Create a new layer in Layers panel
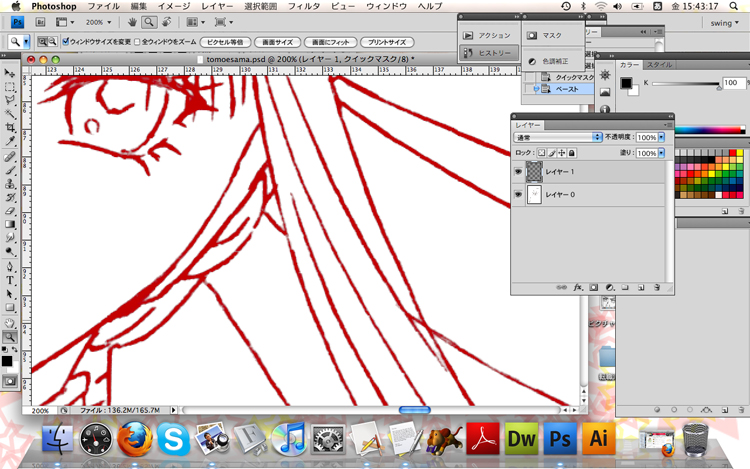 click(x=641, y=288)
